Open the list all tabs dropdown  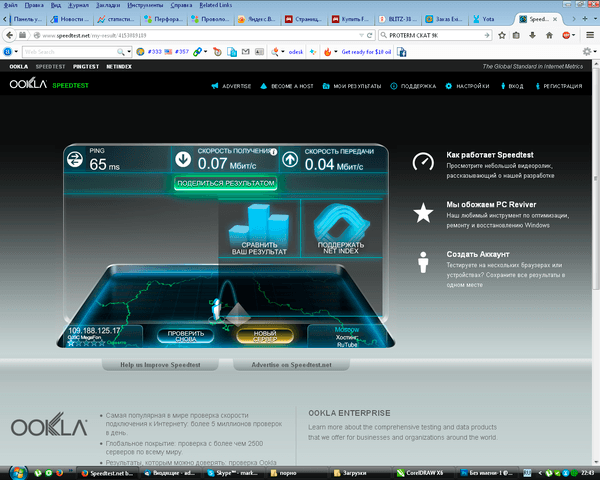point(595,19)
